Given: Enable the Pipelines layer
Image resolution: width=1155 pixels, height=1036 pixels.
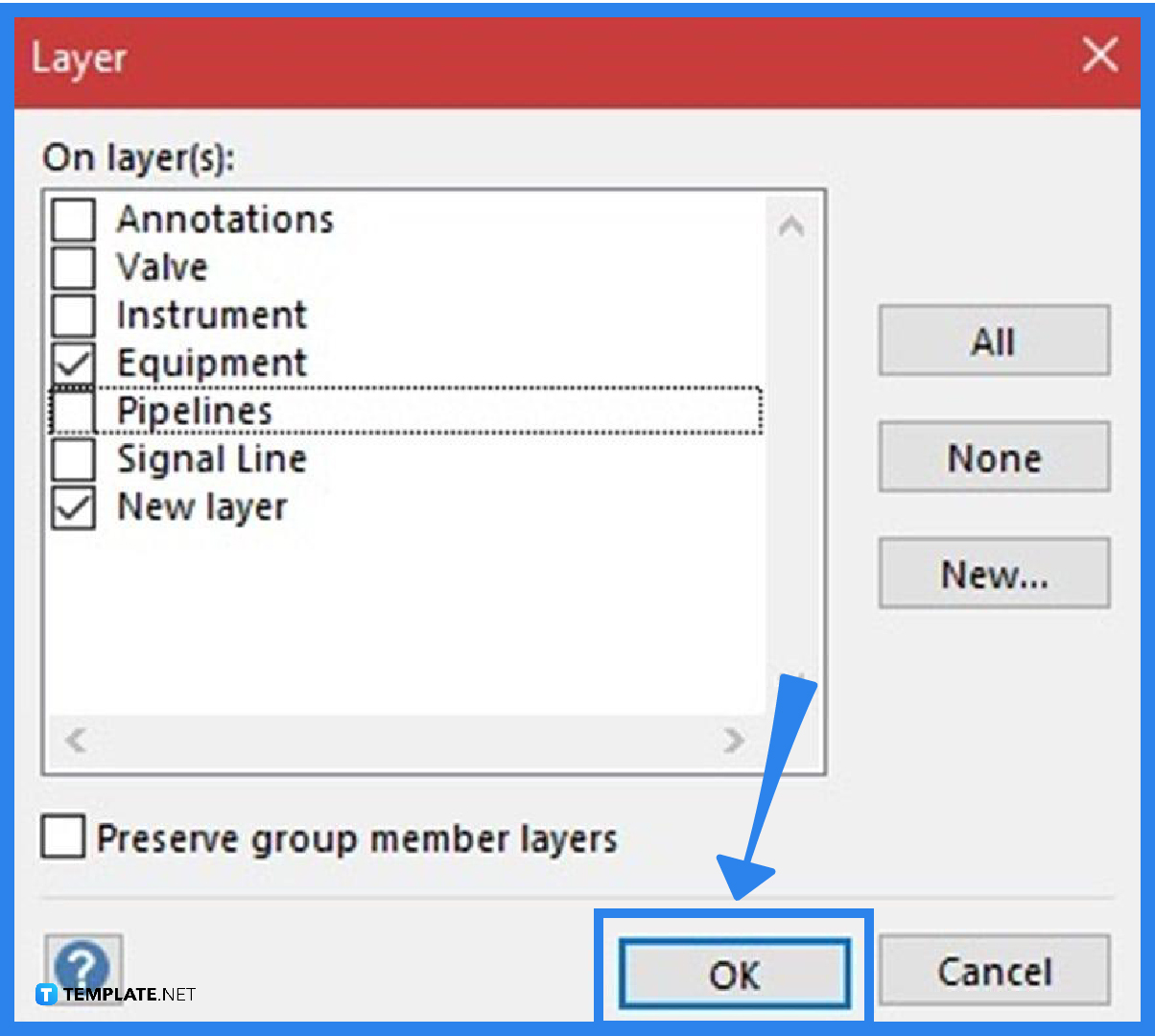Looking at the screenshot, I should 72,411.
